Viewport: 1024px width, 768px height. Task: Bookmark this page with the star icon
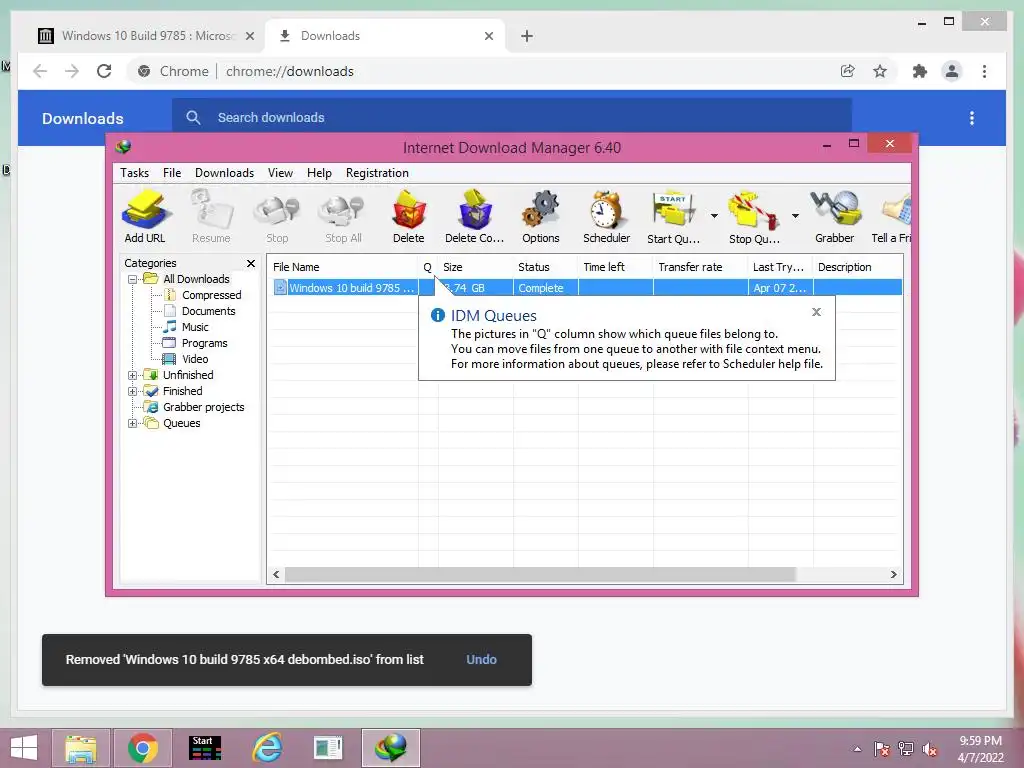coord(880,71)
